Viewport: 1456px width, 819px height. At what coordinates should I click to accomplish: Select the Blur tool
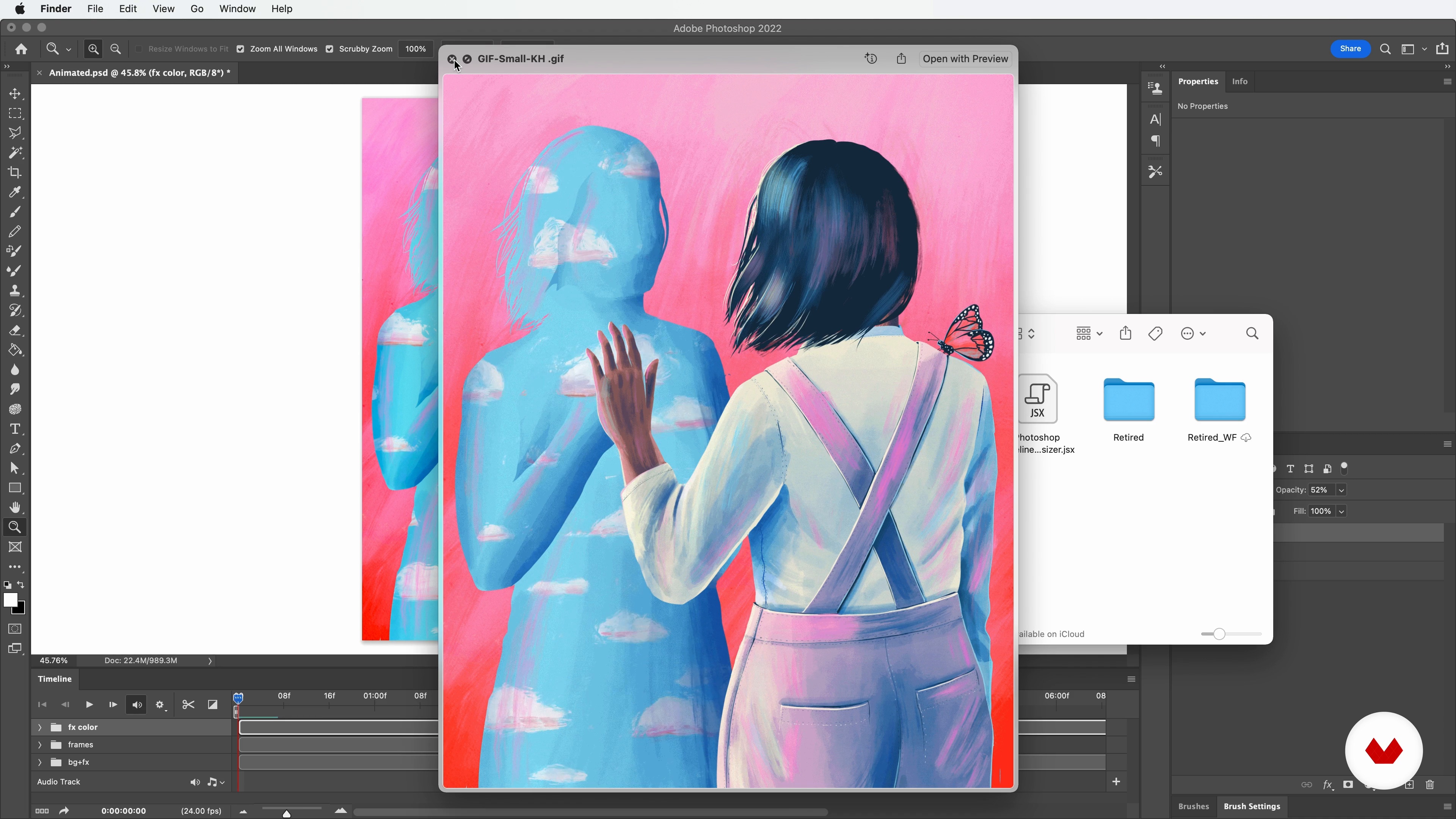point(15,370)
